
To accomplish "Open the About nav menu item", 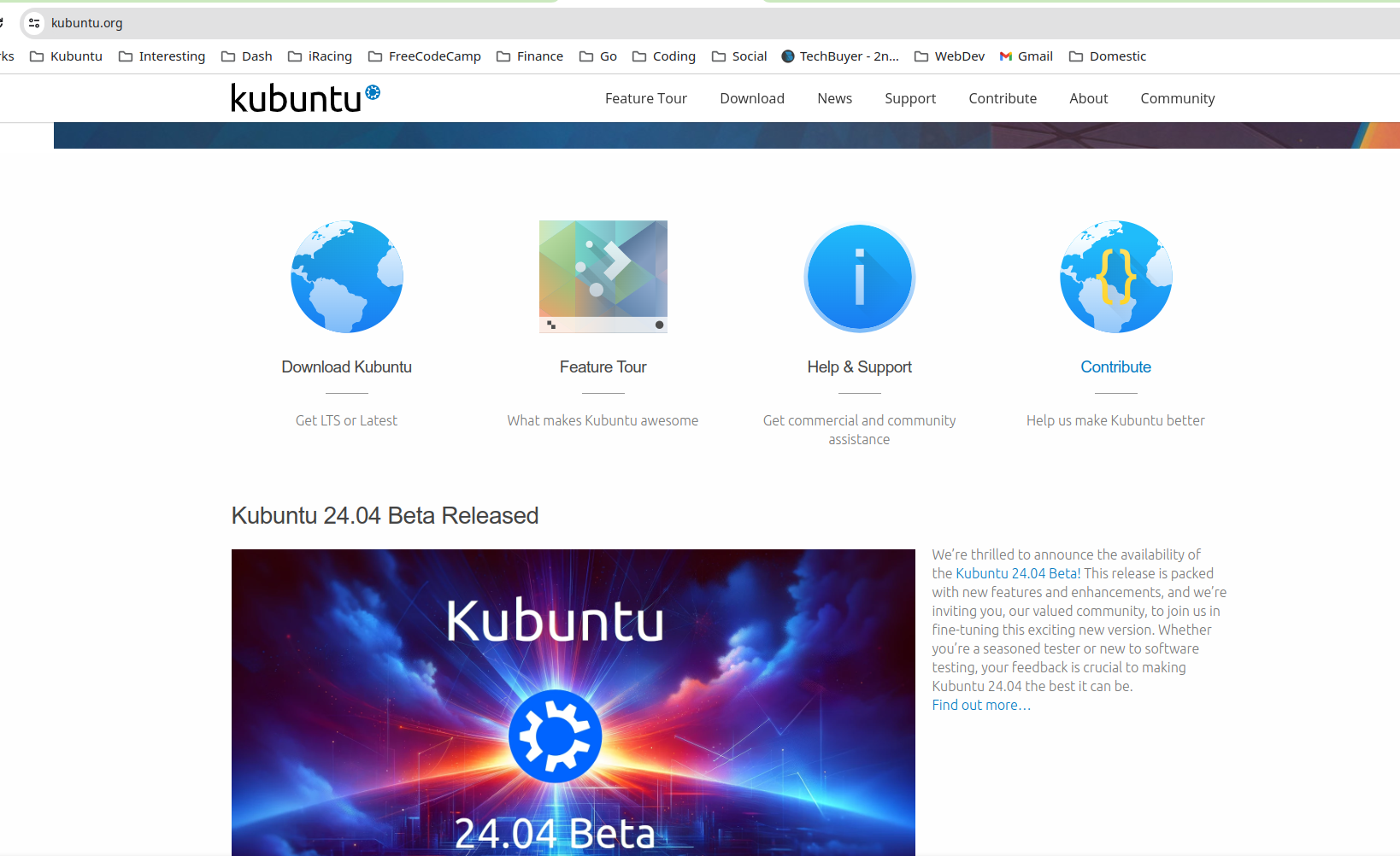I will (1088, 98).
